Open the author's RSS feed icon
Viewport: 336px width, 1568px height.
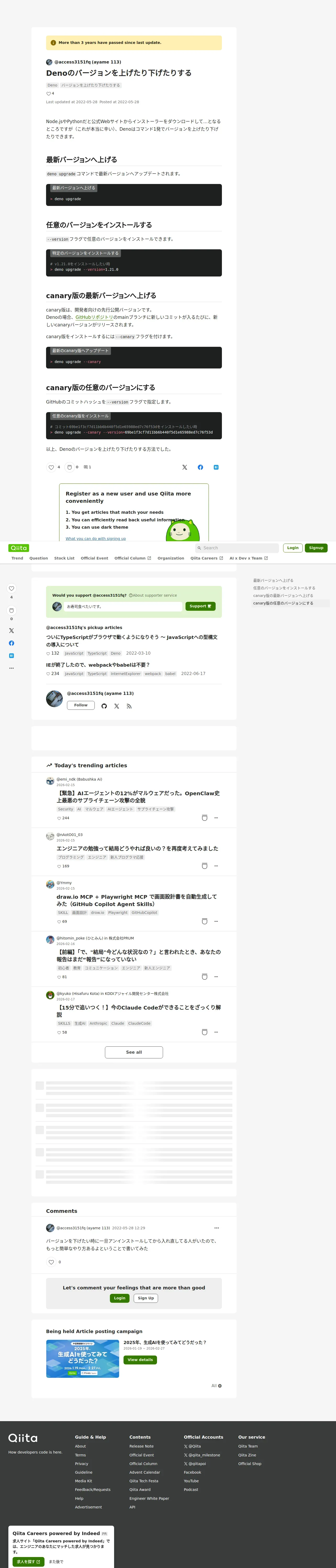pos(129,706)
